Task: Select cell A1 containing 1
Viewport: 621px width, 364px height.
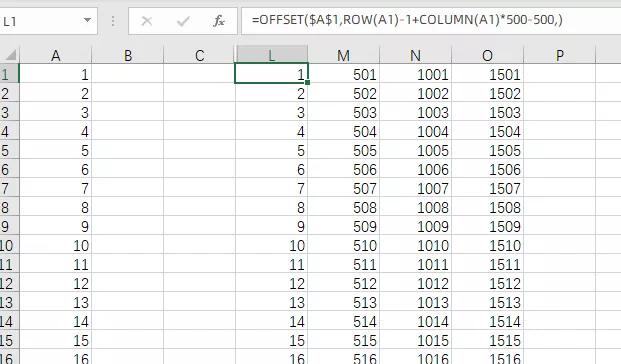Action: coord(55,74)
